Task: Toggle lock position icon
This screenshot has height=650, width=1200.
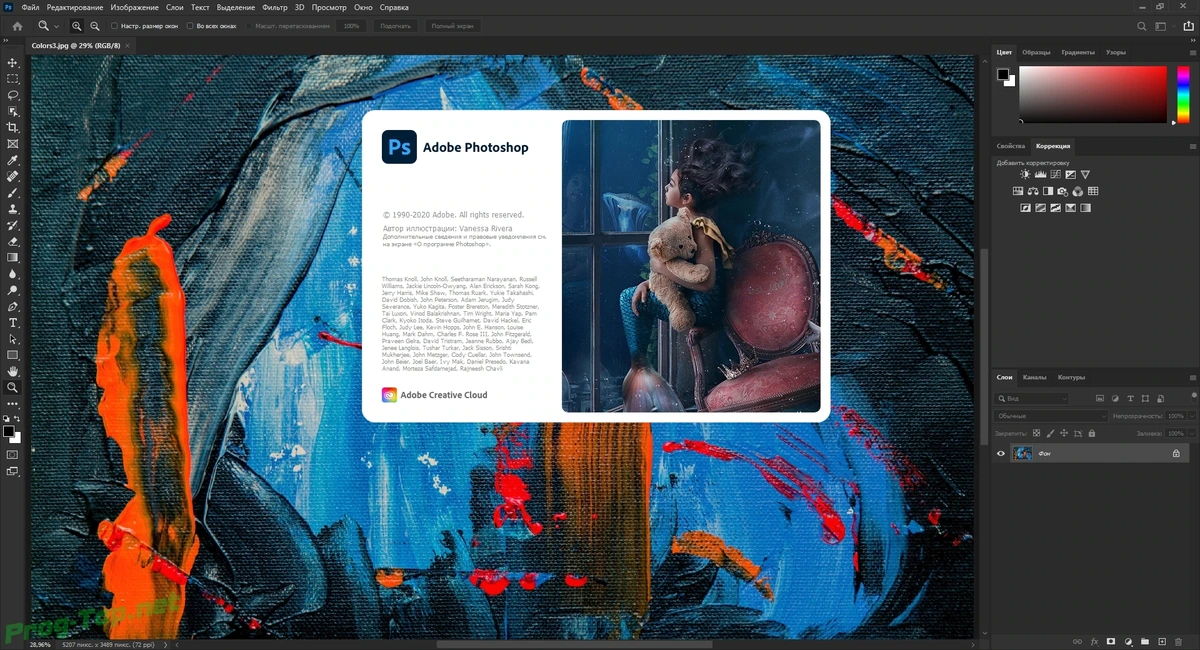Action: point(1064,433)
